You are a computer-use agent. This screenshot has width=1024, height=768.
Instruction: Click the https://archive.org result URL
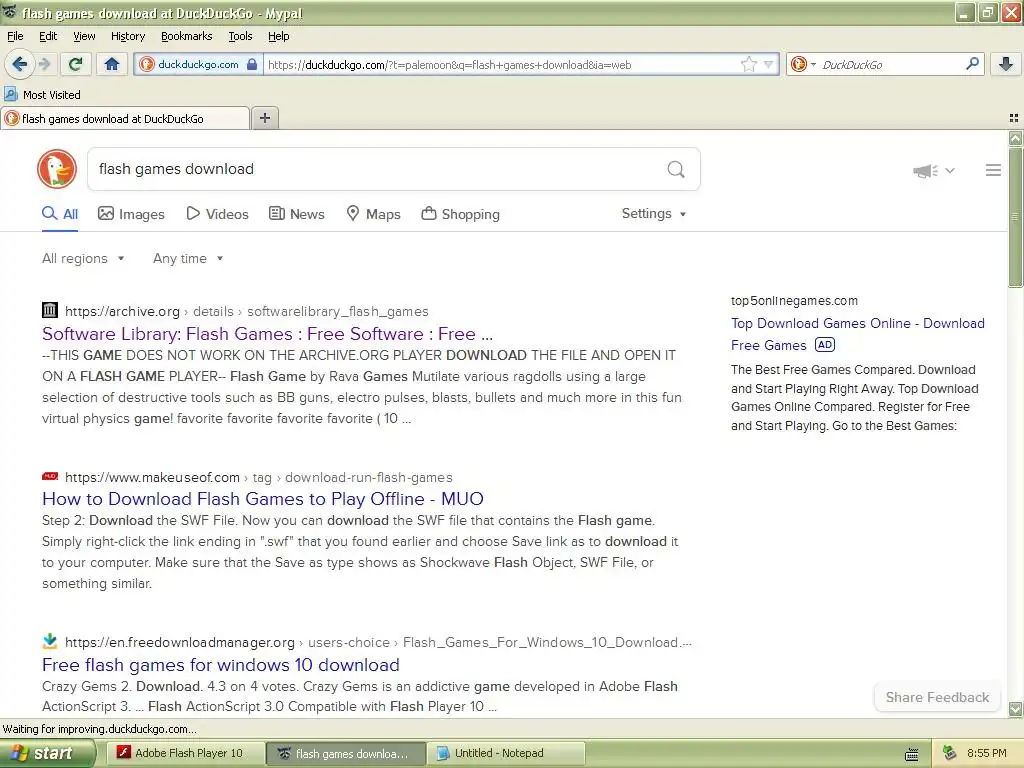tap(122, 312)
